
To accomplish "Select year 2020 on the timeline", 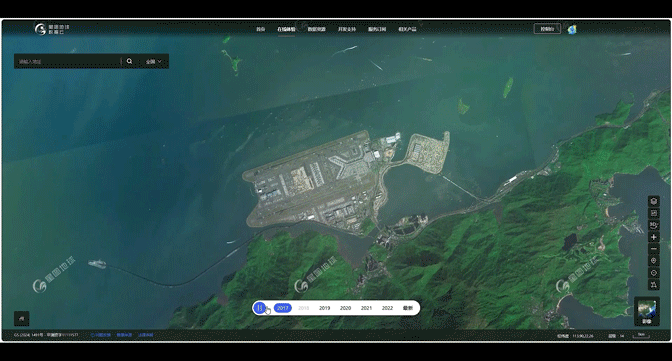I will point(345,308).
